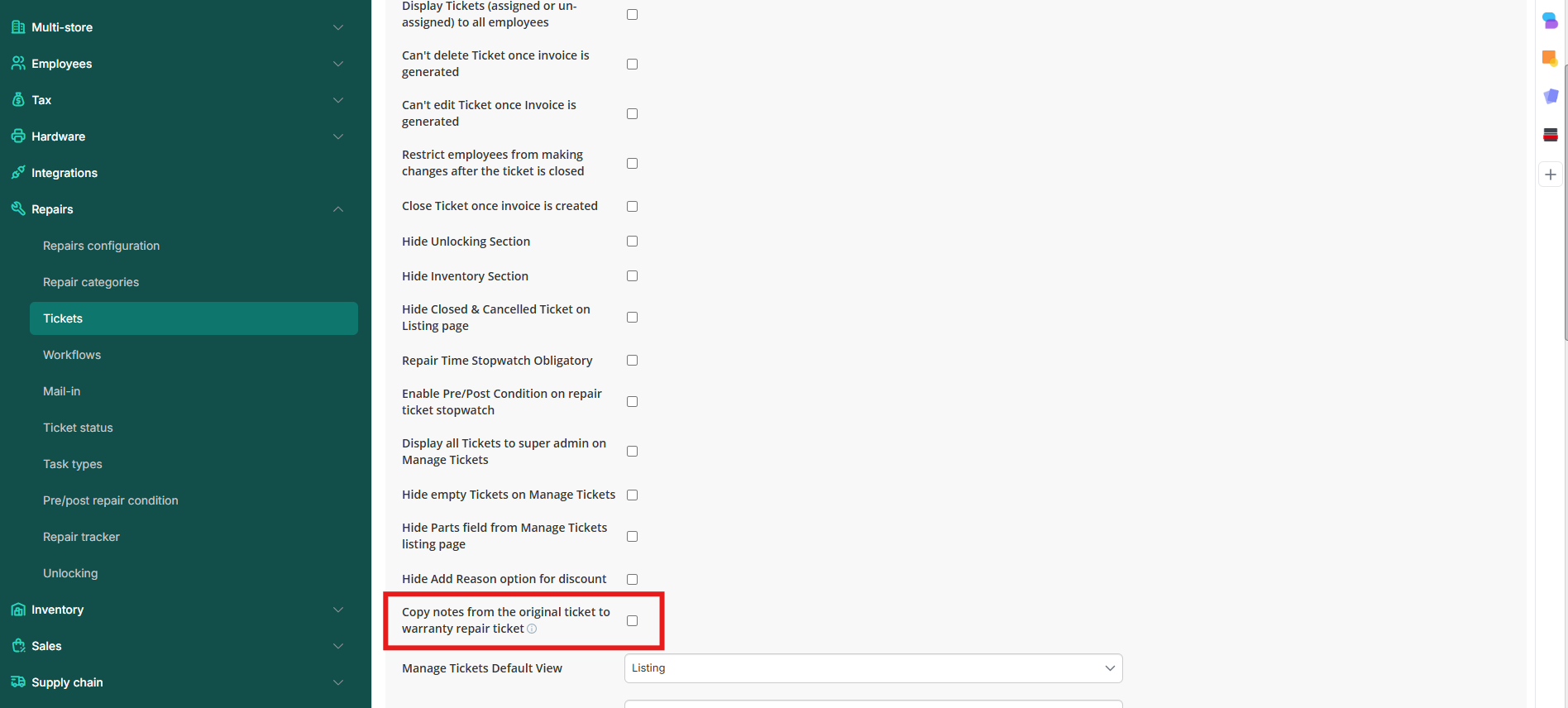The width and height of the screenshot is (1568, 708).
Task: Toggle Close Ticket once invoice is created
Action: (632, 207)
